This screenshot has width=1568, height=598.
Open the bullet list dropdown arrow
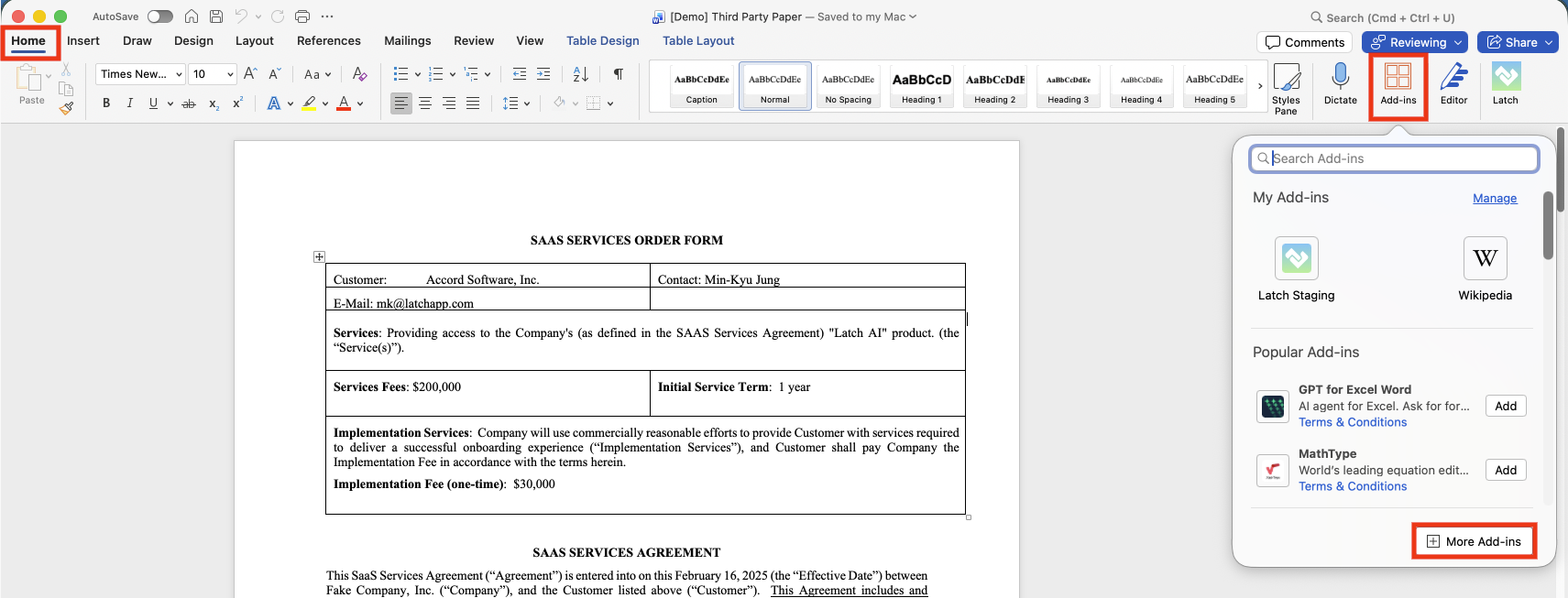pyautogui.click(x=418, y=74)
